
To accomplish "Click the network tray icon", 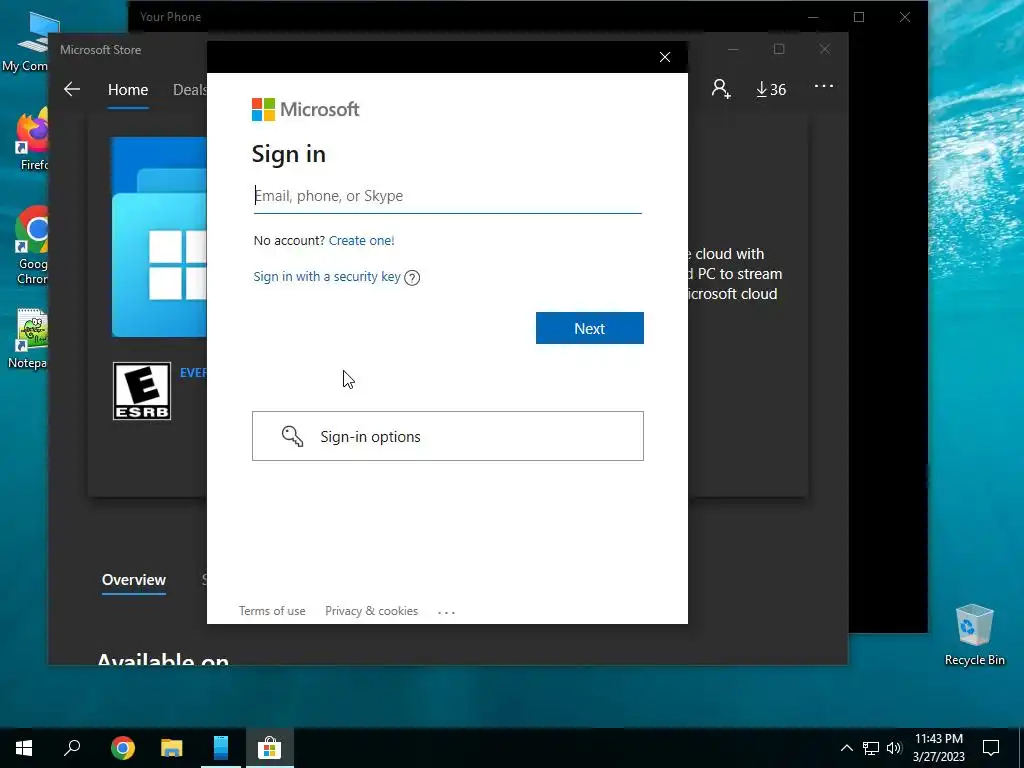I will click(871, 748).
